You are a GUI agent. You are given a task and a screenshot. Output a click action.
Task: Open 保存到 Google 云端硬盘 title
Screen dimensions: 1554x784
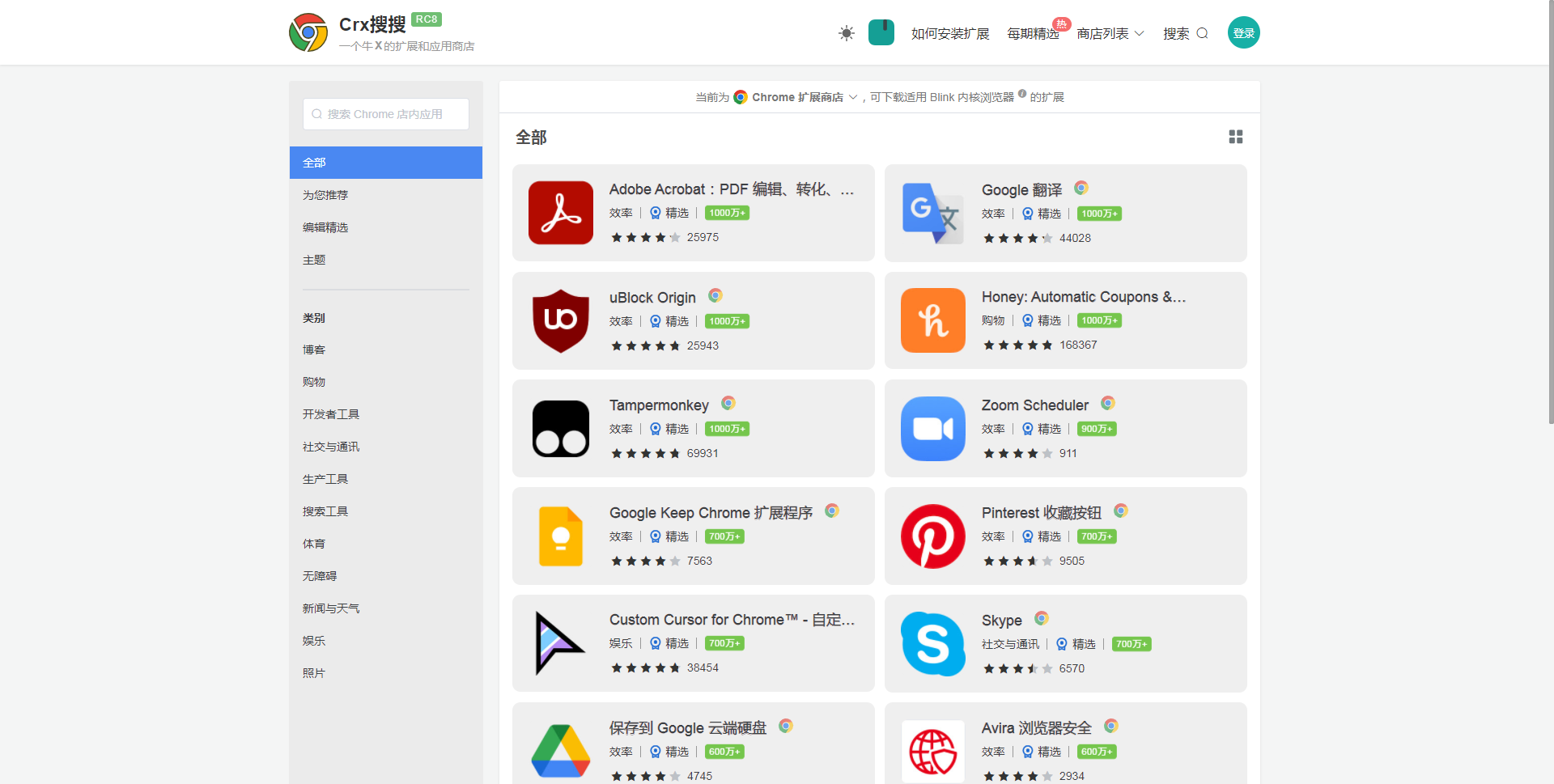687,728
